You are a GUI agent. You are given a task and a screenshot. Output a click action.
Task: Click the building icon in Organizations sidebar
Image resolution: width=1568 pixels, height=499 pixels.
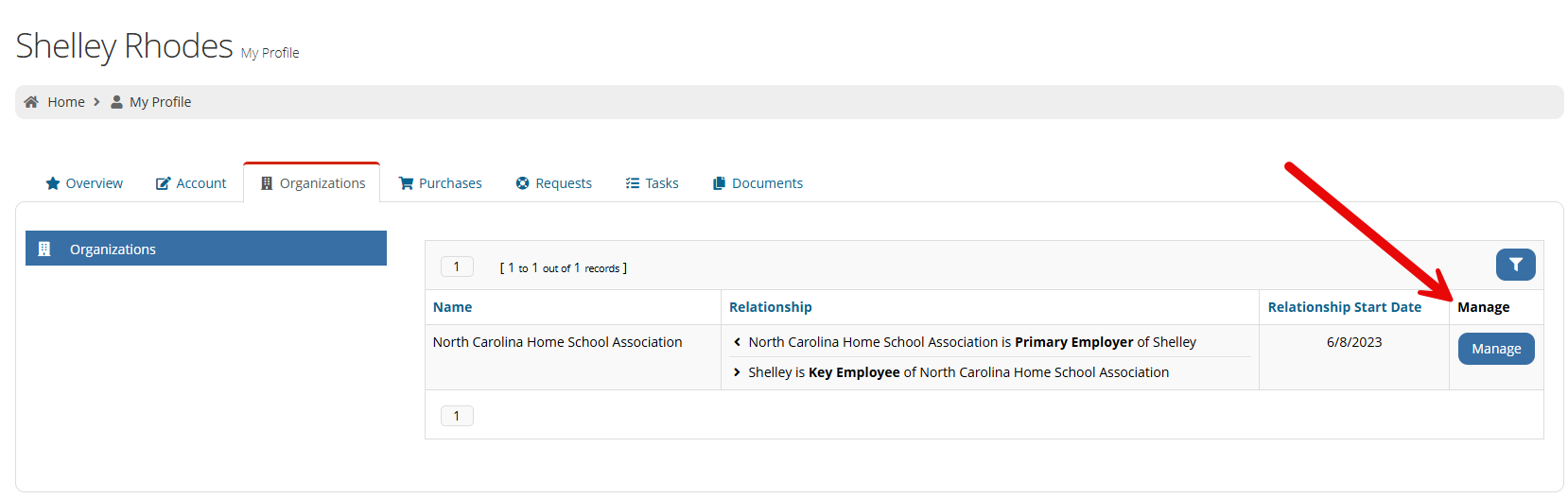44,249
